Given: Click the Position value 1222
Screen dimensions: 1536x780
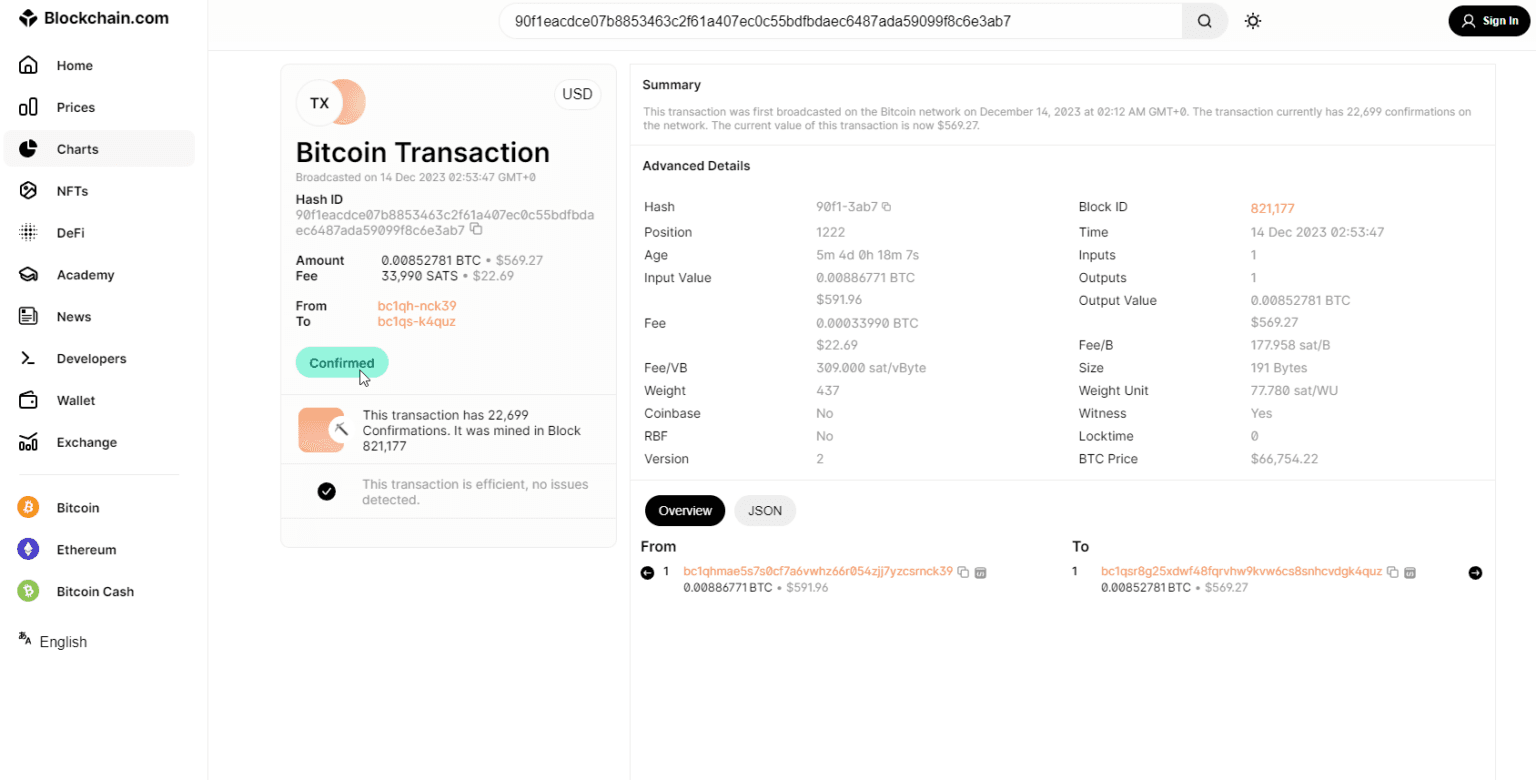Looking at the screenshot, I should (831, 232).
